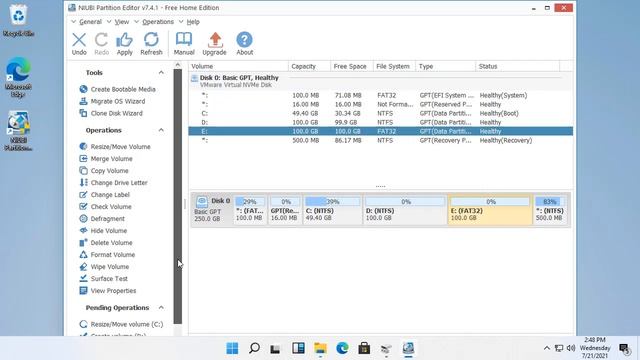
Task: Click the Redo toolbar icon
Action: pyautogui.click(x=102, y=44)
